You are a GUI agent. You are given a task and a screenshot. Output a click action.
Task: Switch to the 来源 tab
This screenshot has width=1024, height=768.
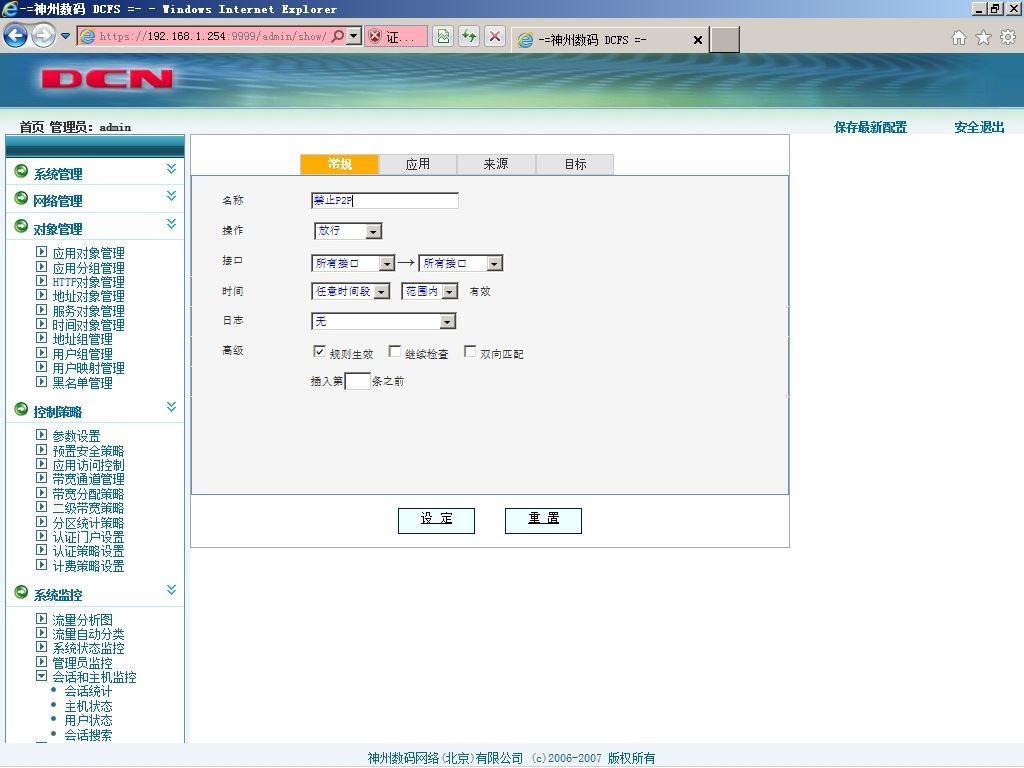point(496,164)
